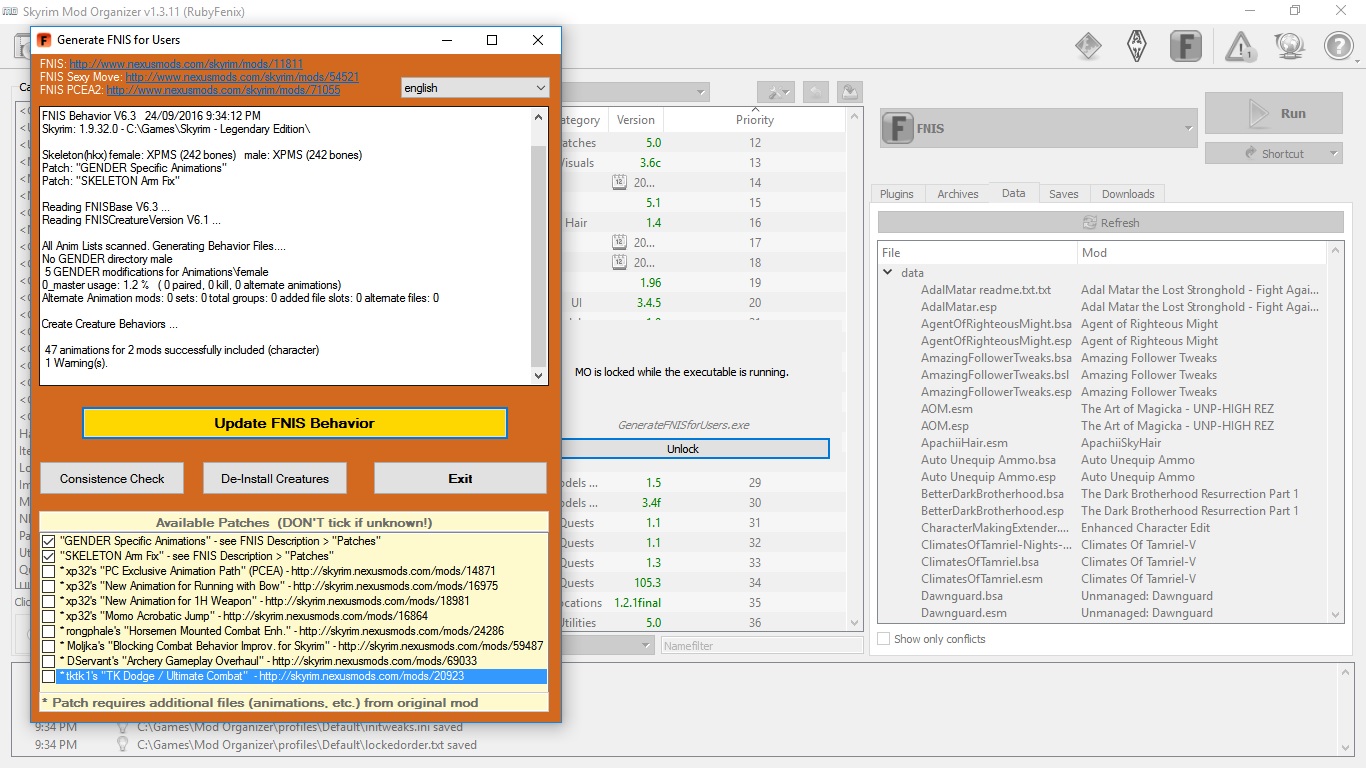Click the mod list vertical scrollbar
The height and width of the screenshot is (768, 1366).
click(x=855, y=370)
